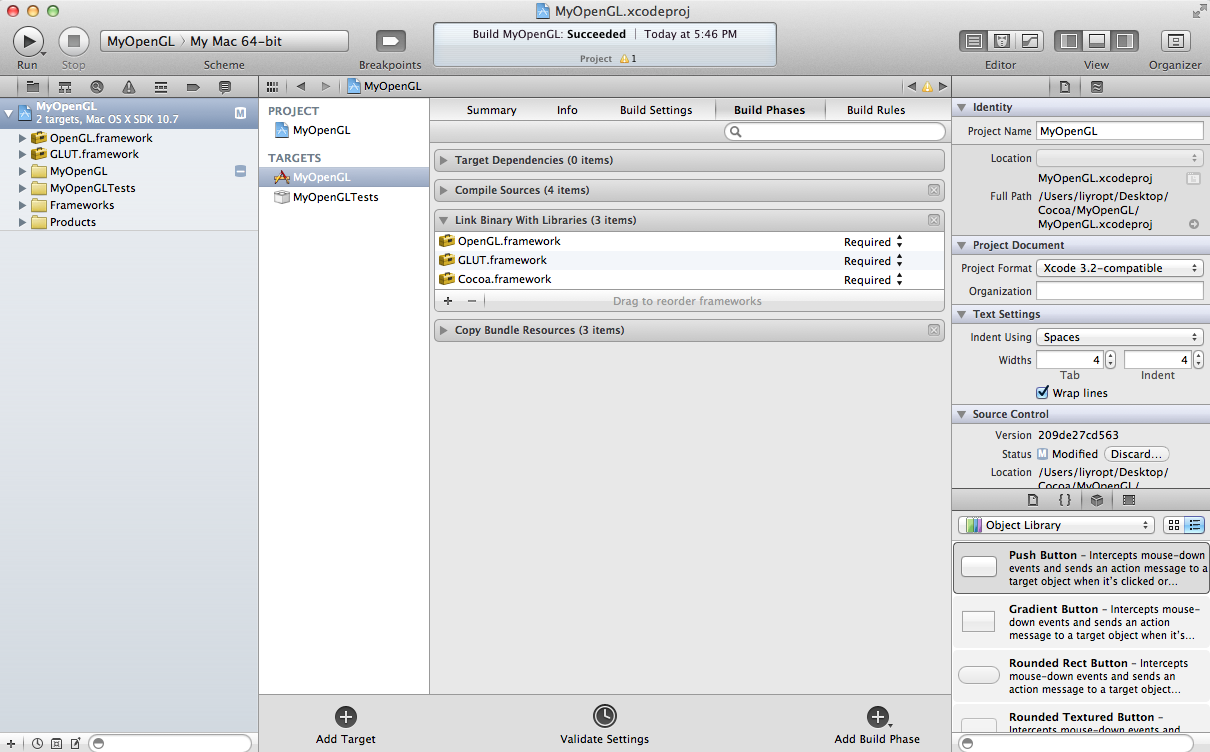Screen dimensions: 1210x752
Task: Switch to Build Settings tab
Action: [655, 110]
